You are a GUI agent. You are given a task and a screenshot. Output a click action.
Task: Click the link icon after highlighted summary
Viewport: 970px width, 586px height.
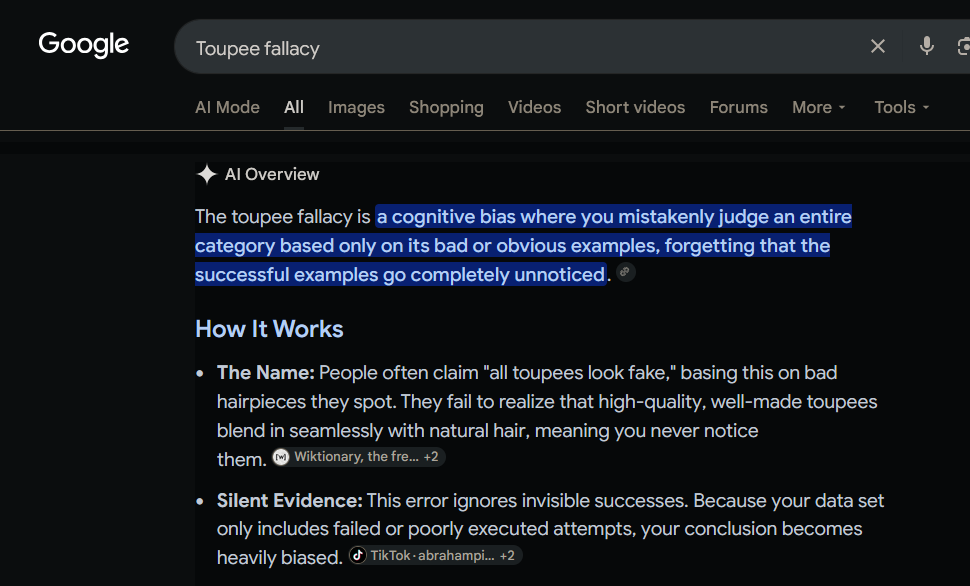pyautogui.click(x=625, y=272)
